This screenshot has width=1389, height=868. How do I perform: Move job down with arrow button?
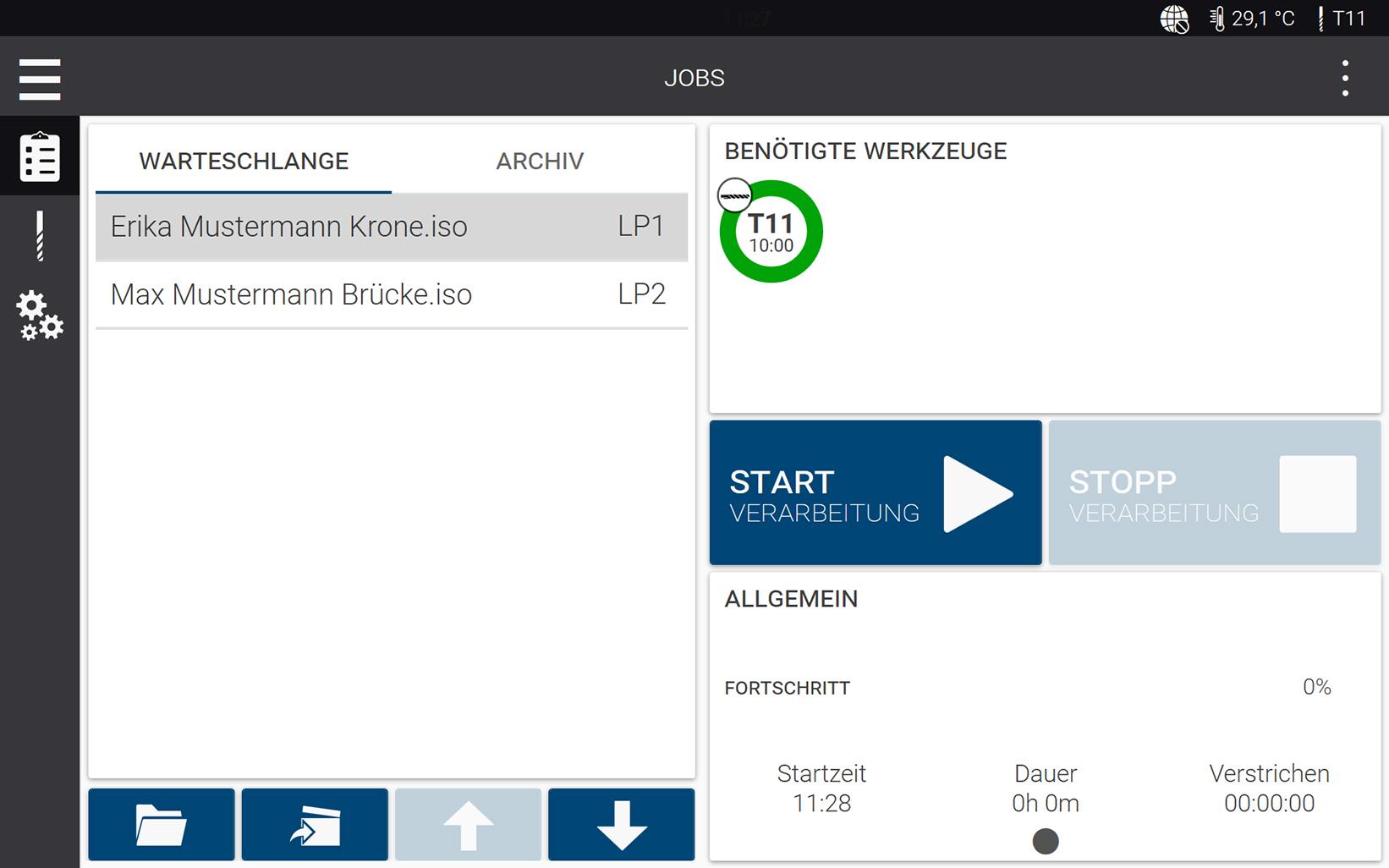click(622, 825)
